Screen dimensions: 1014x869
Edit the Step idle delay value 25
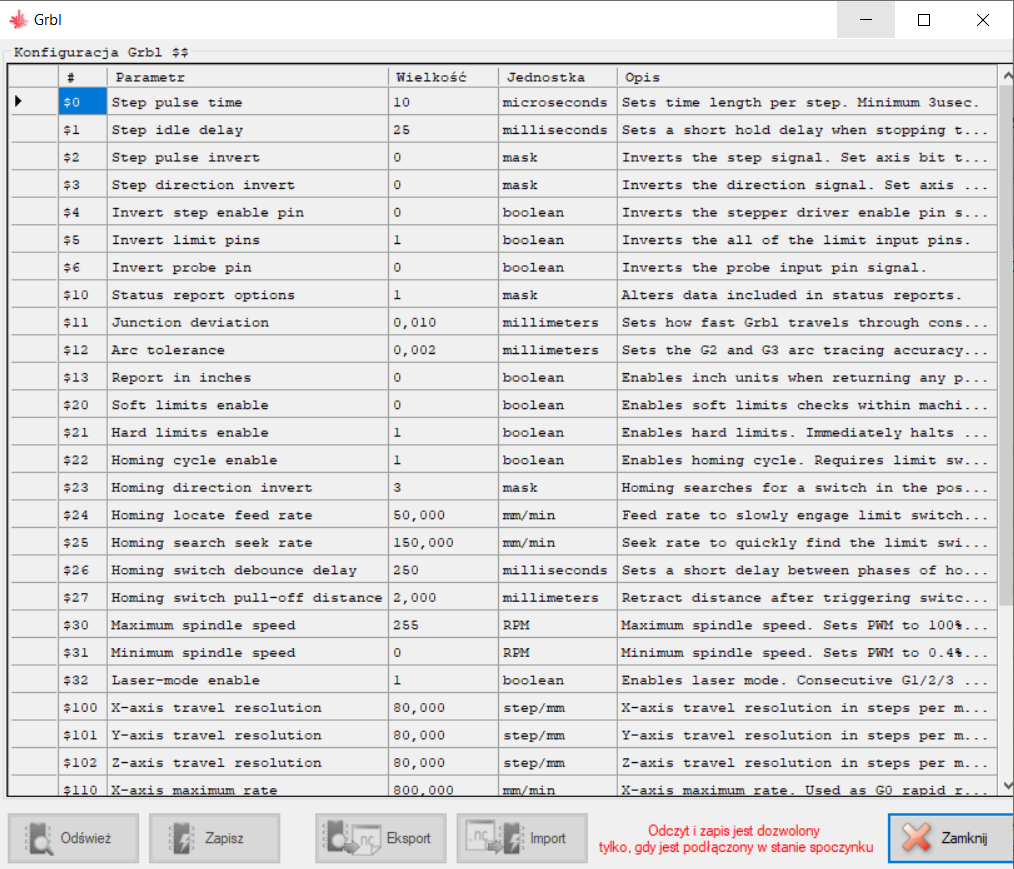point(444,129)
